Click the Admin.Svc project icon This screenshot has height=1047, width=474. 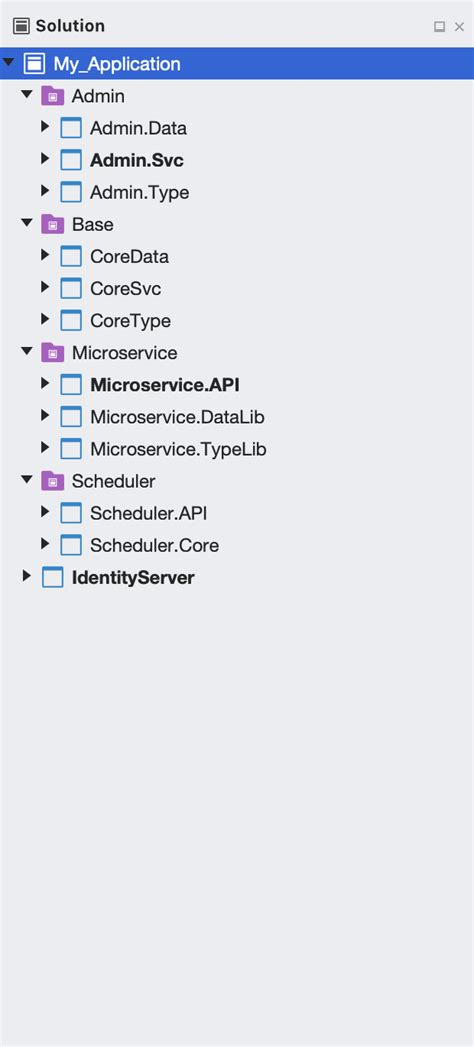pos(71,160)
